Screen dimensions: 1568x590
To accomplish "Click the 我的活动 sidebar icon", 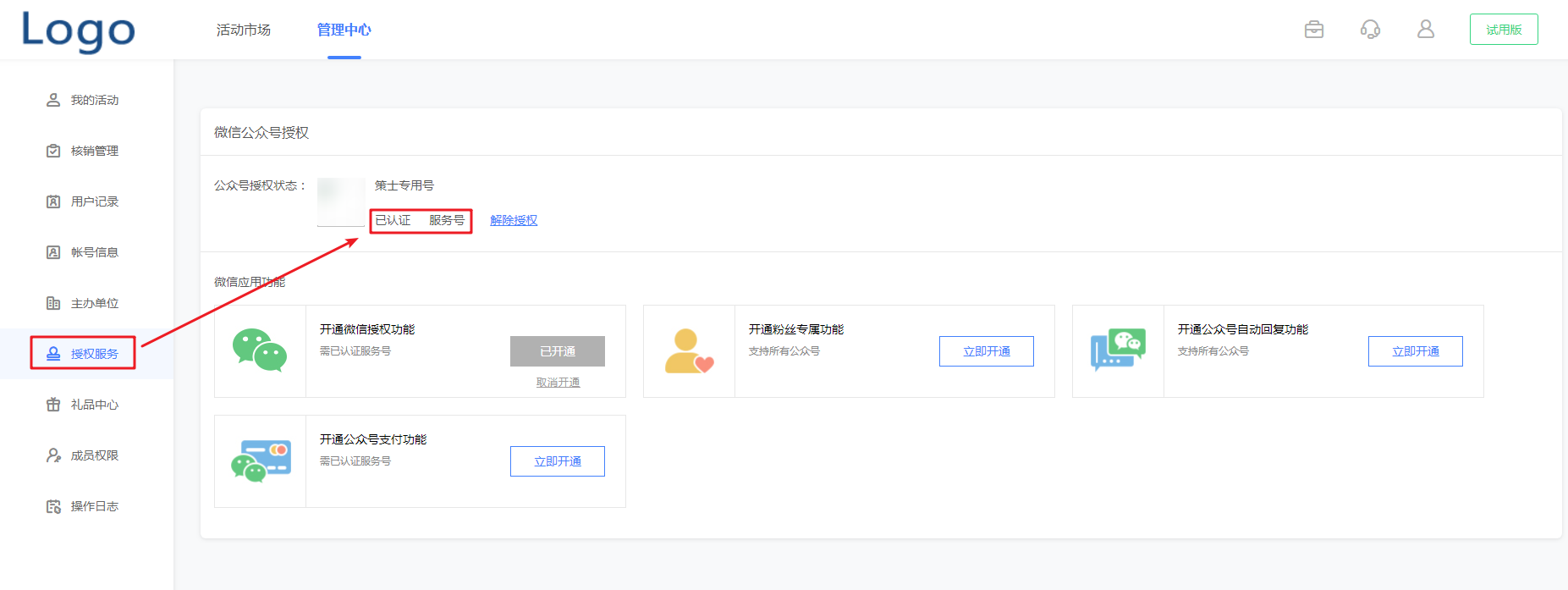I will point(53,100).
